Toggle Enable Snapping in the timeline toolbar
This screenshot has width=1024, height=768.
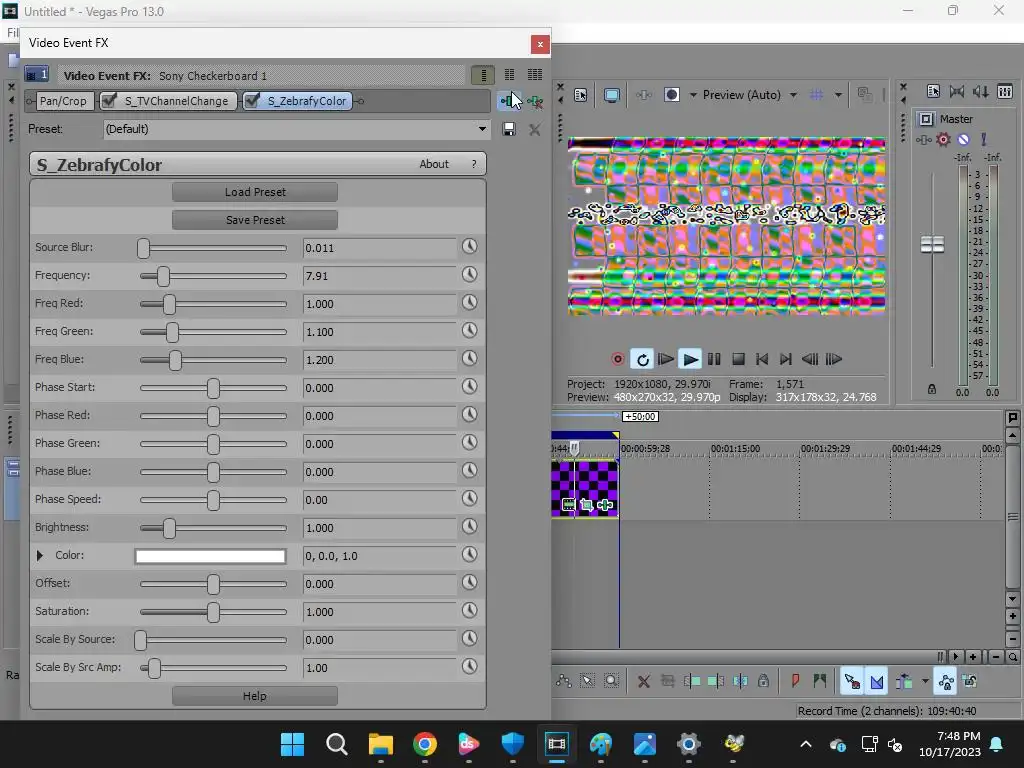(852, 682)
